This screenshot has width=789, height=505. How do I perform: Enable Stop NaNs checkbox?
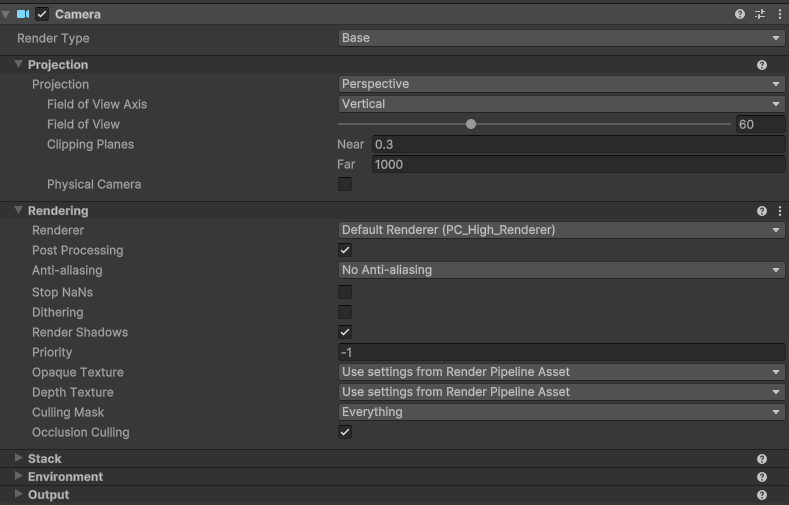click(x=345, y=292)
